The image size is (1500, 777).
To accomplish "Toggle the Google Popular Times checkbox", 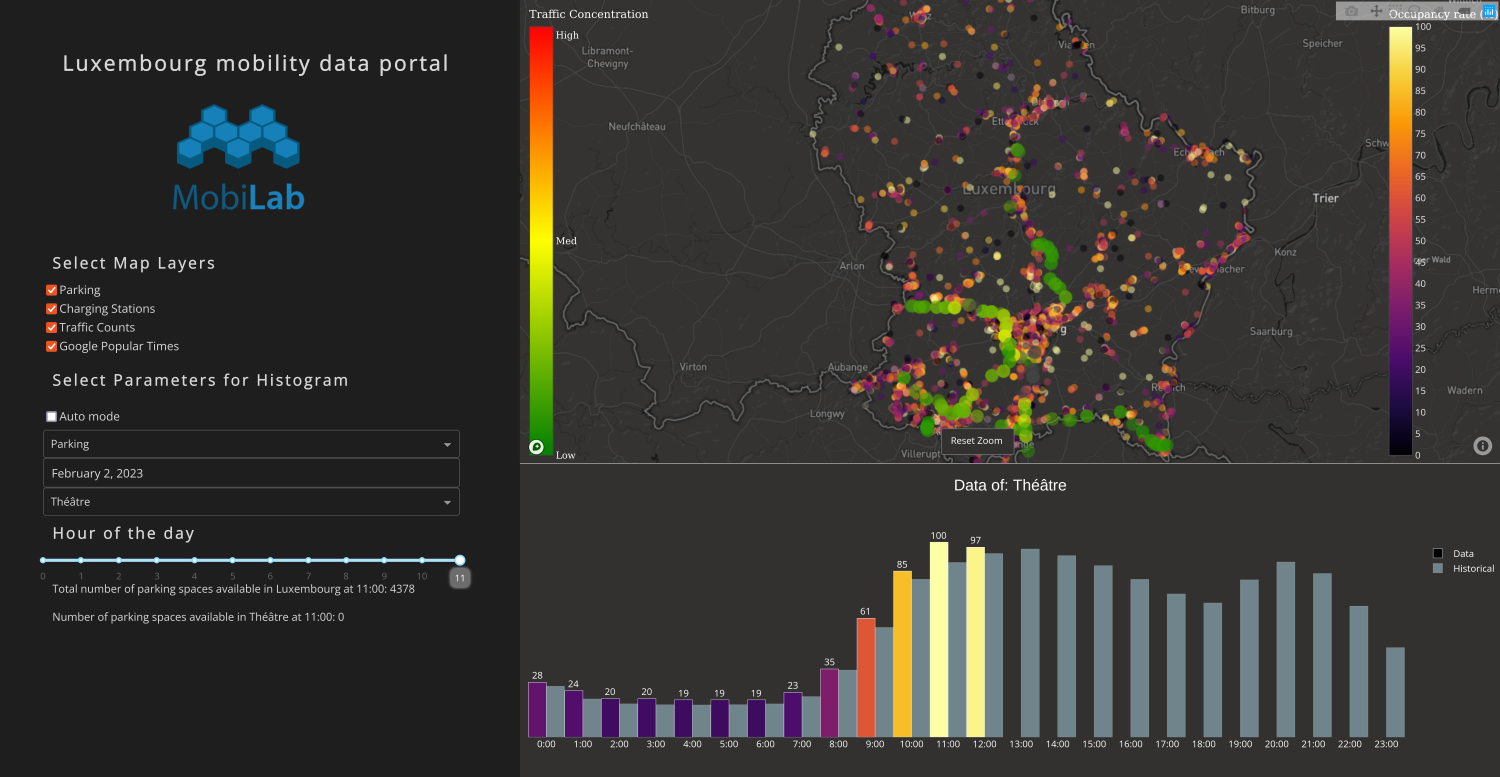I will (x=52, y=347).
